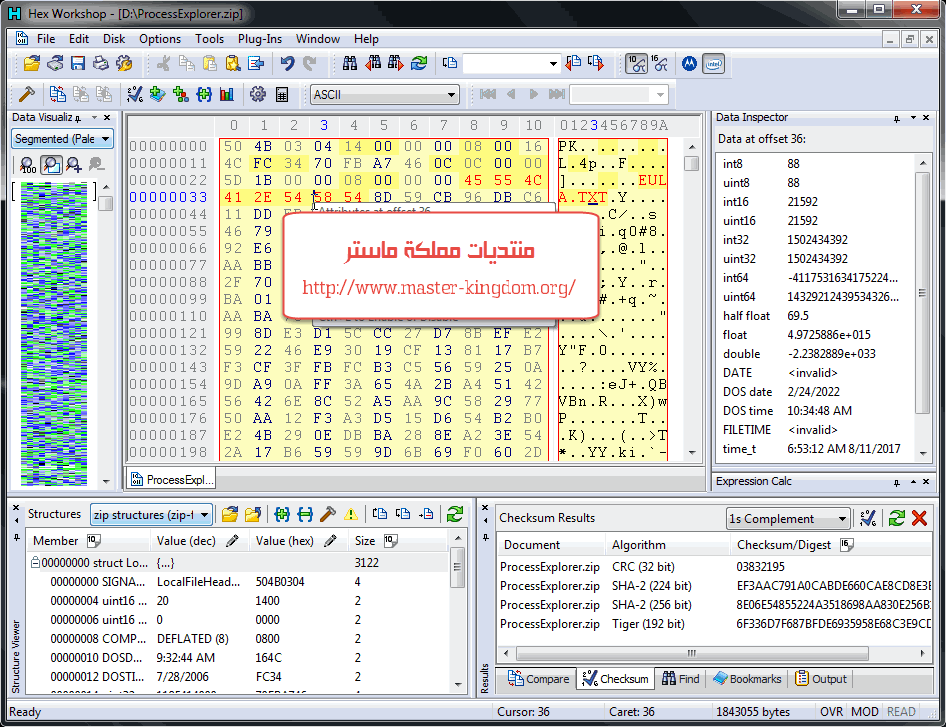Open the Data Visualizer panel options arrow
Image resolution: width=946 pixels, height=727 pixels.
[x=94, y=118]
